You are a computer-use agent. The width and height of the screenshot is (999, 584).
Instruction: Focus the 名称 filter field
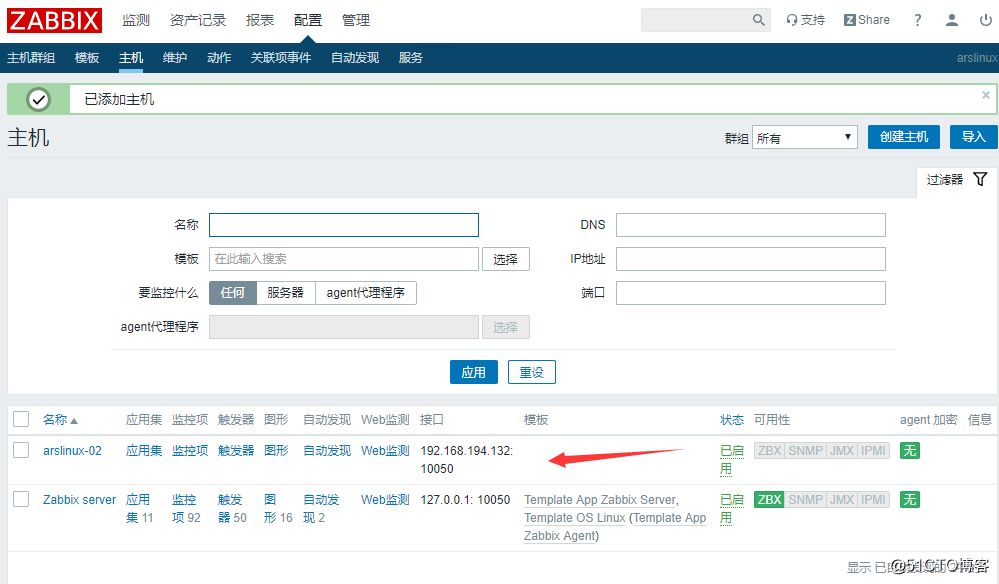click(344, 225)
